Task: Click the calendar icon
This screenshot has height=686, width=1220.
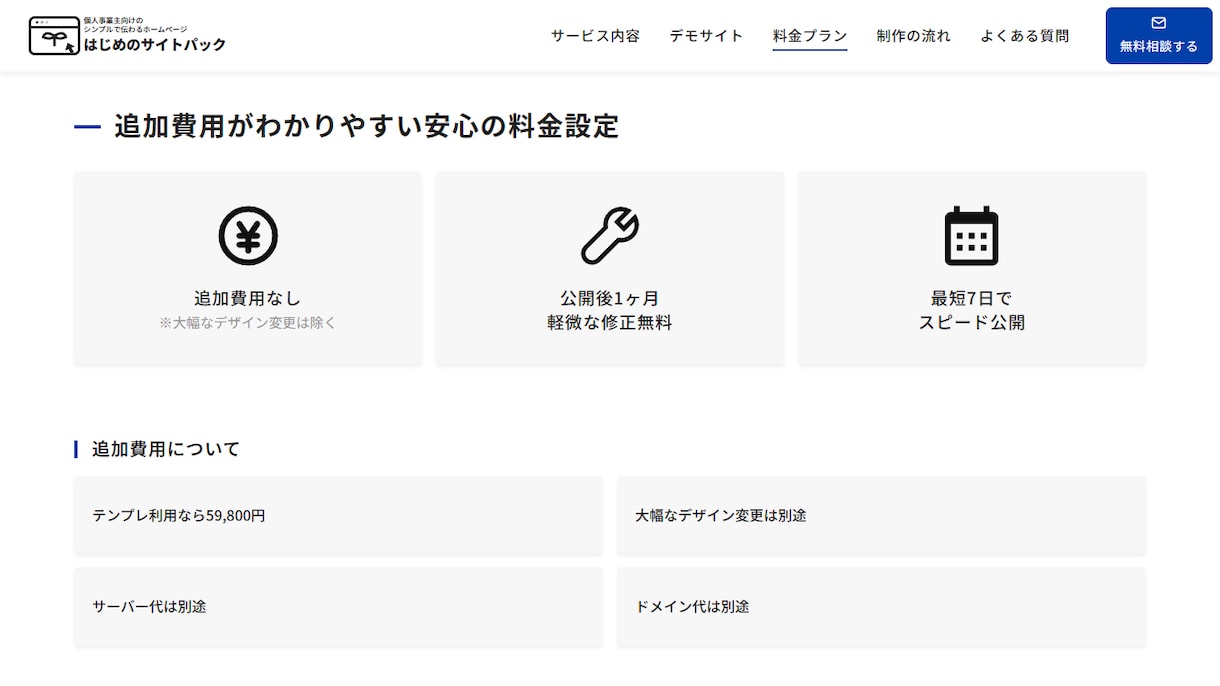Action: point(972,236)
